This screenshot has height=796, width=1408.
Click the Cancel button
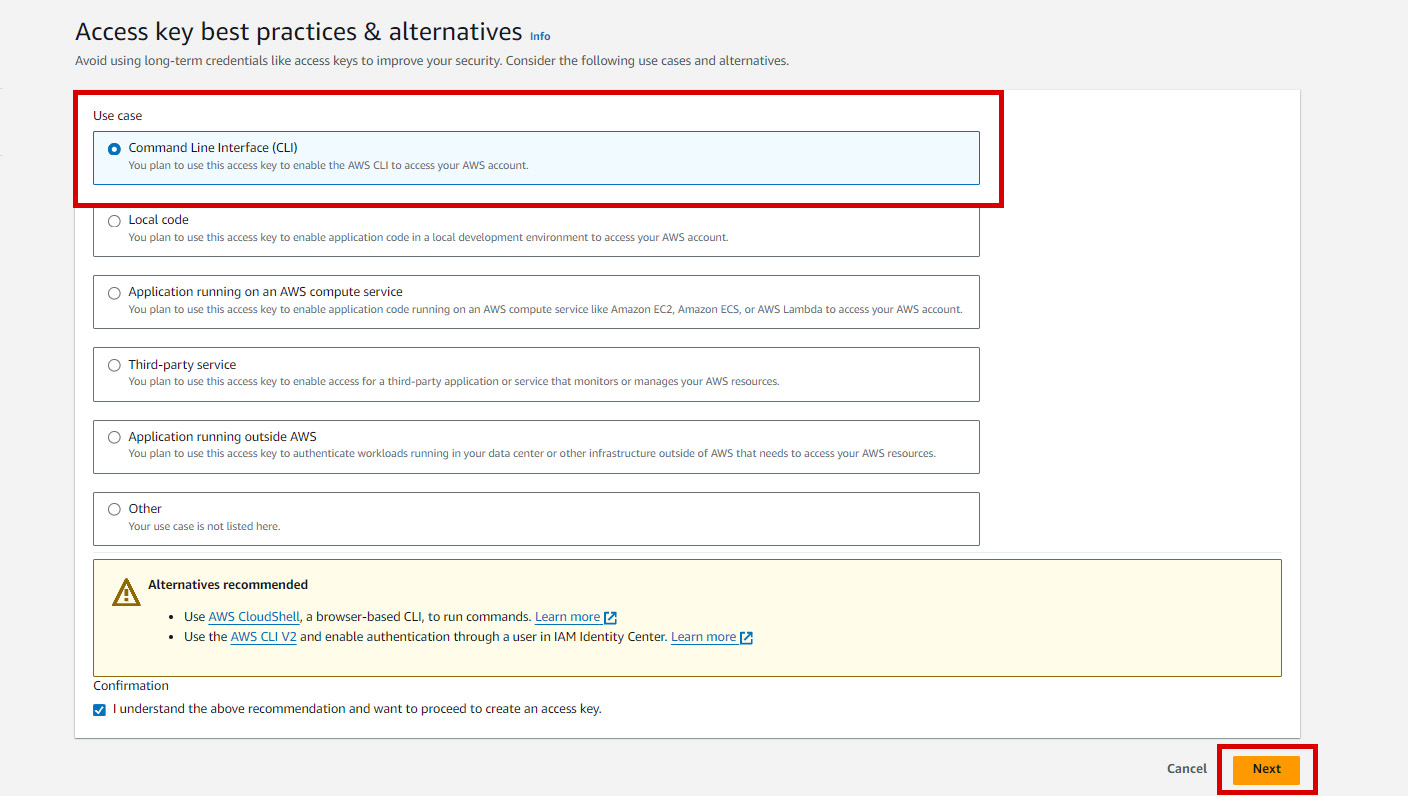1186,769
